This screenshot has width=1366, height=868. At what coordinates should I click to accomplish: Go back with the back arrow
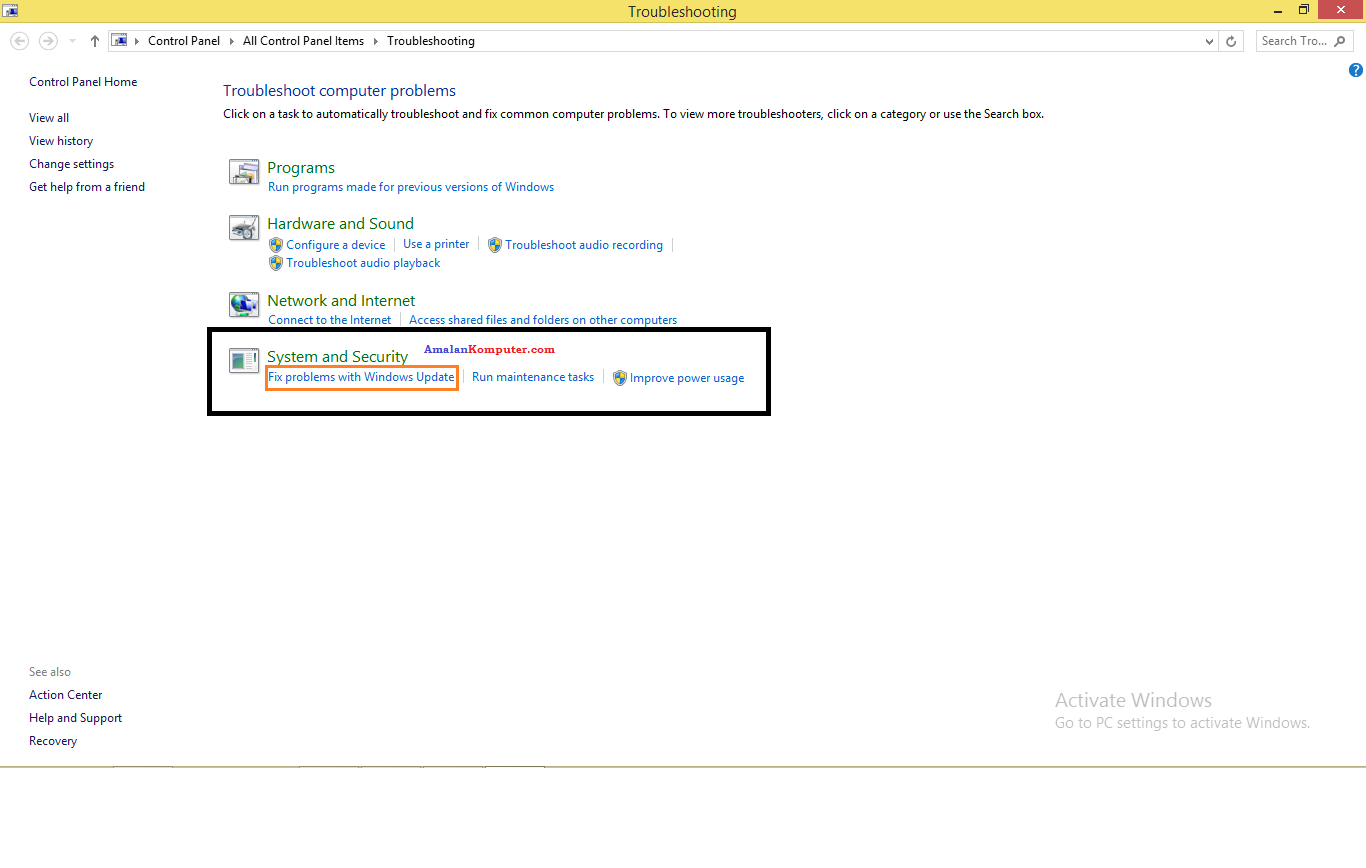pyautogui.click(x=19, y=40)
